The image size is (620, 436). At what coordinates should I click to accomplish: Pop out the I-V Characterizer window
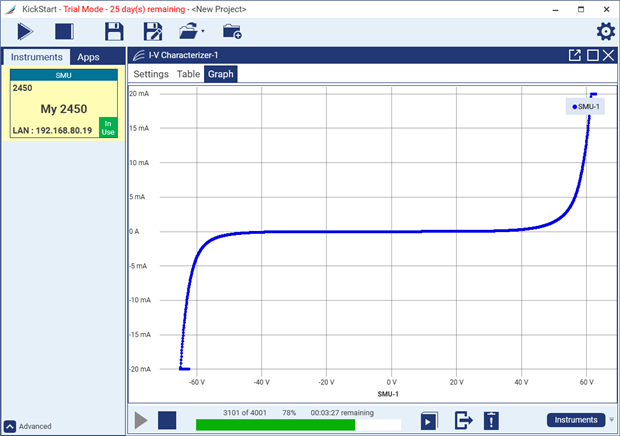[575, 55]
